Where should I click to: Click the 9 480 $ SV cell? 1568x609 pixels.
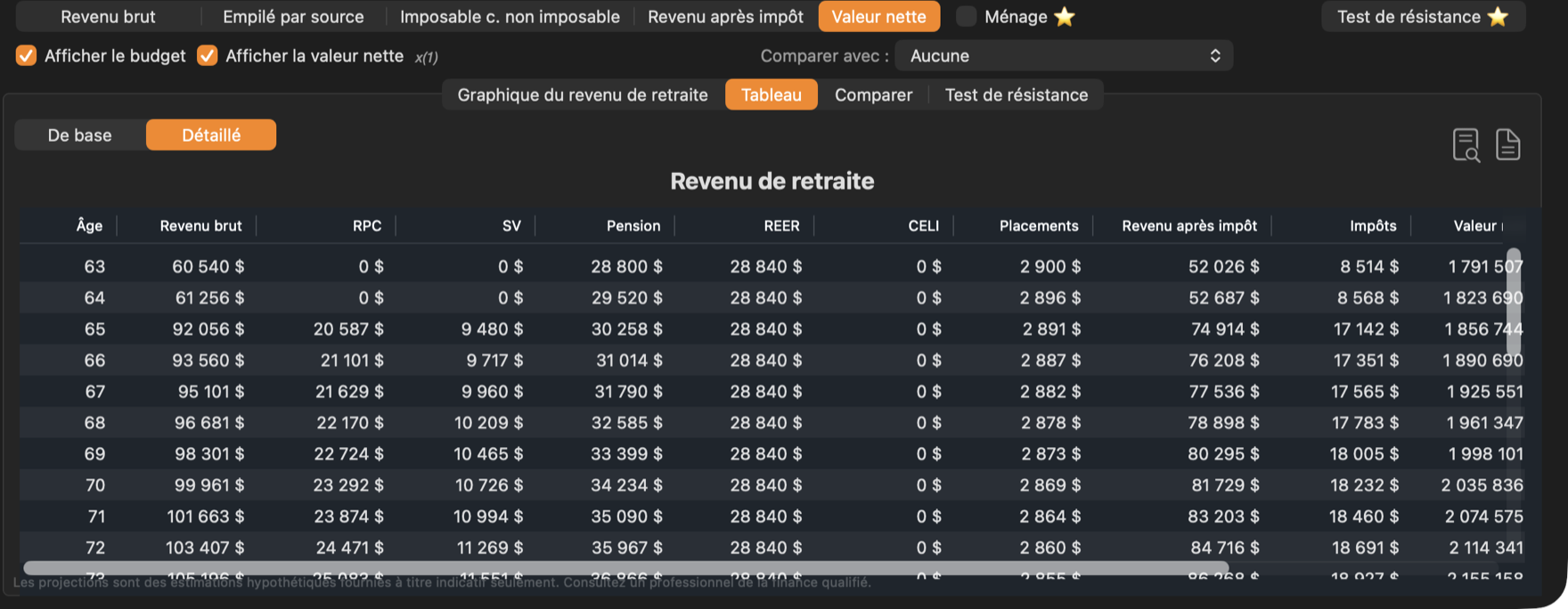coord(492,329)
